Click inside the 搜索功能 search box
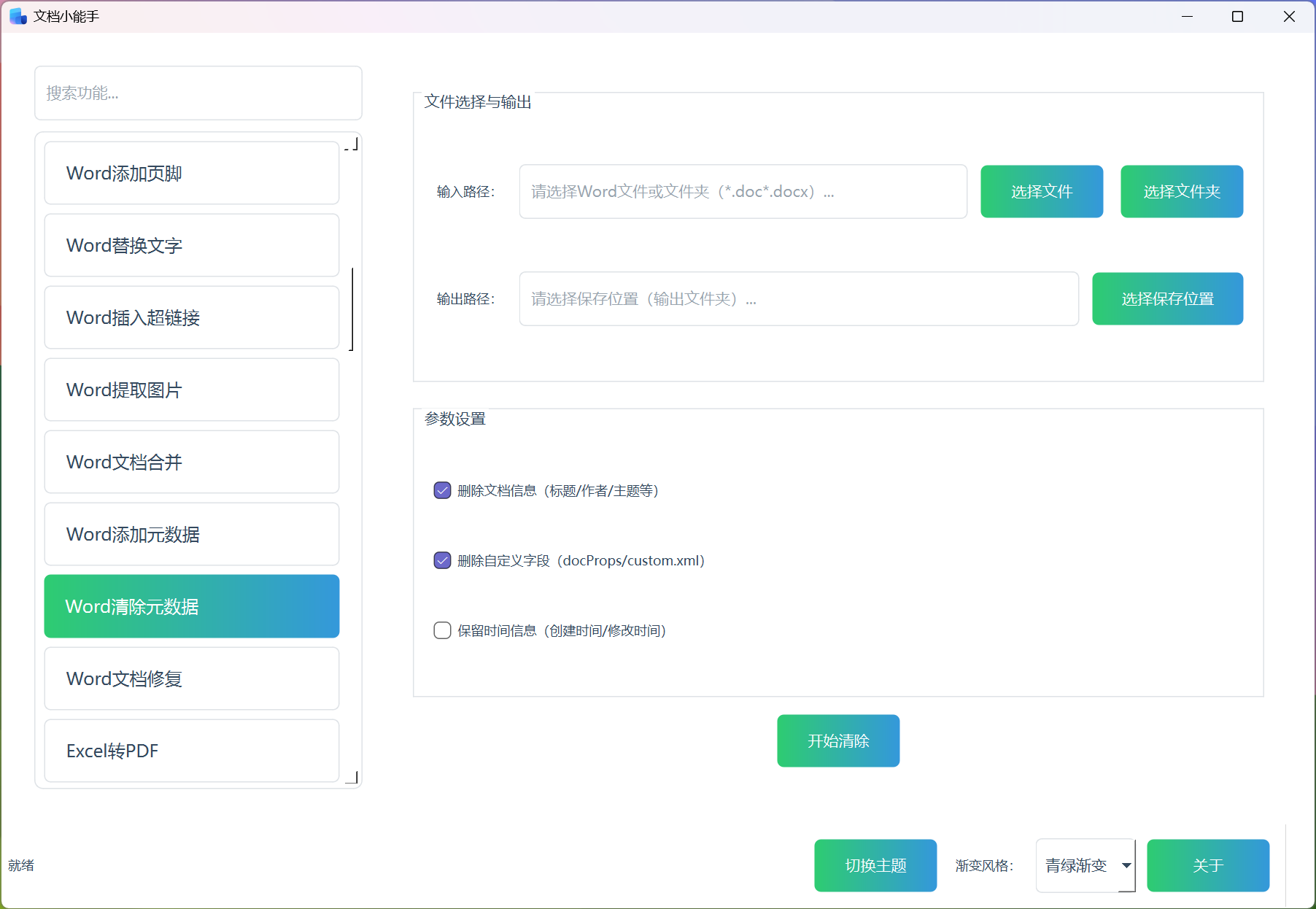This screenshot has height=909, width=1316. (198, 93)
